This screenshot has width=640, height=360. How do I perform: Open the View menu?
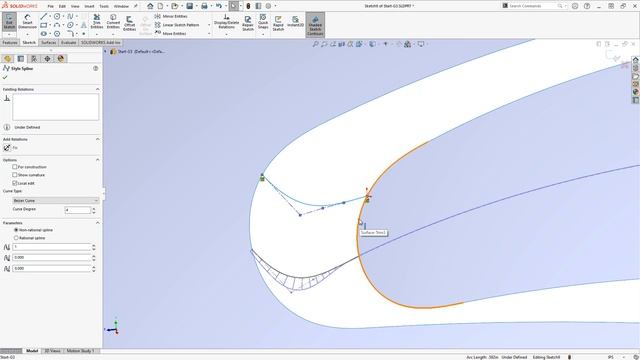pos(75,6)
